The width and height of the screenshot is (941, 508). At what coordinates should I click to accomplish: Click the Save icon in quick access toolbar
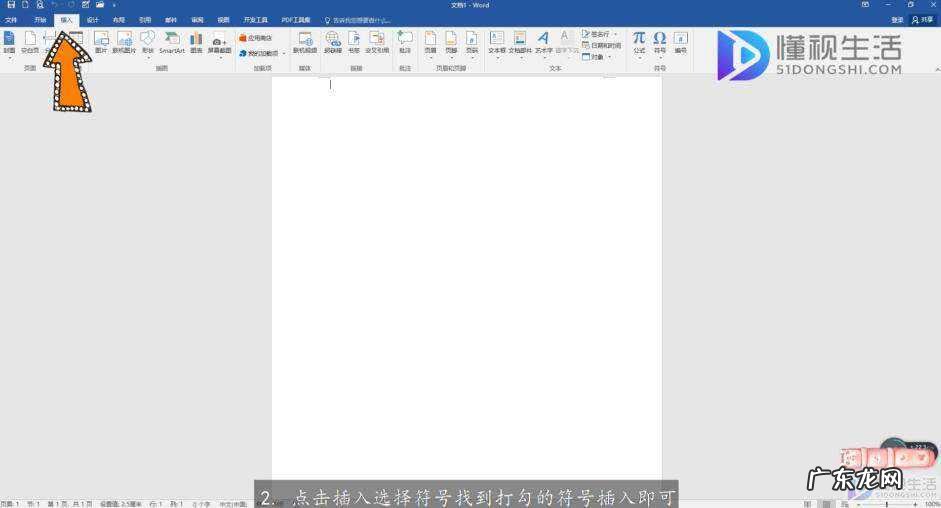point(11,5)
